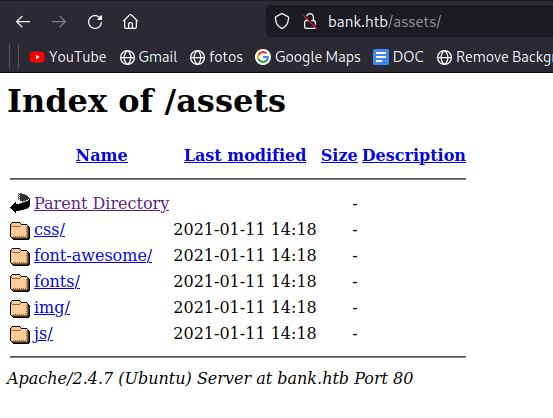
Task: Open the img/ directory link
Action: [52, 308]
